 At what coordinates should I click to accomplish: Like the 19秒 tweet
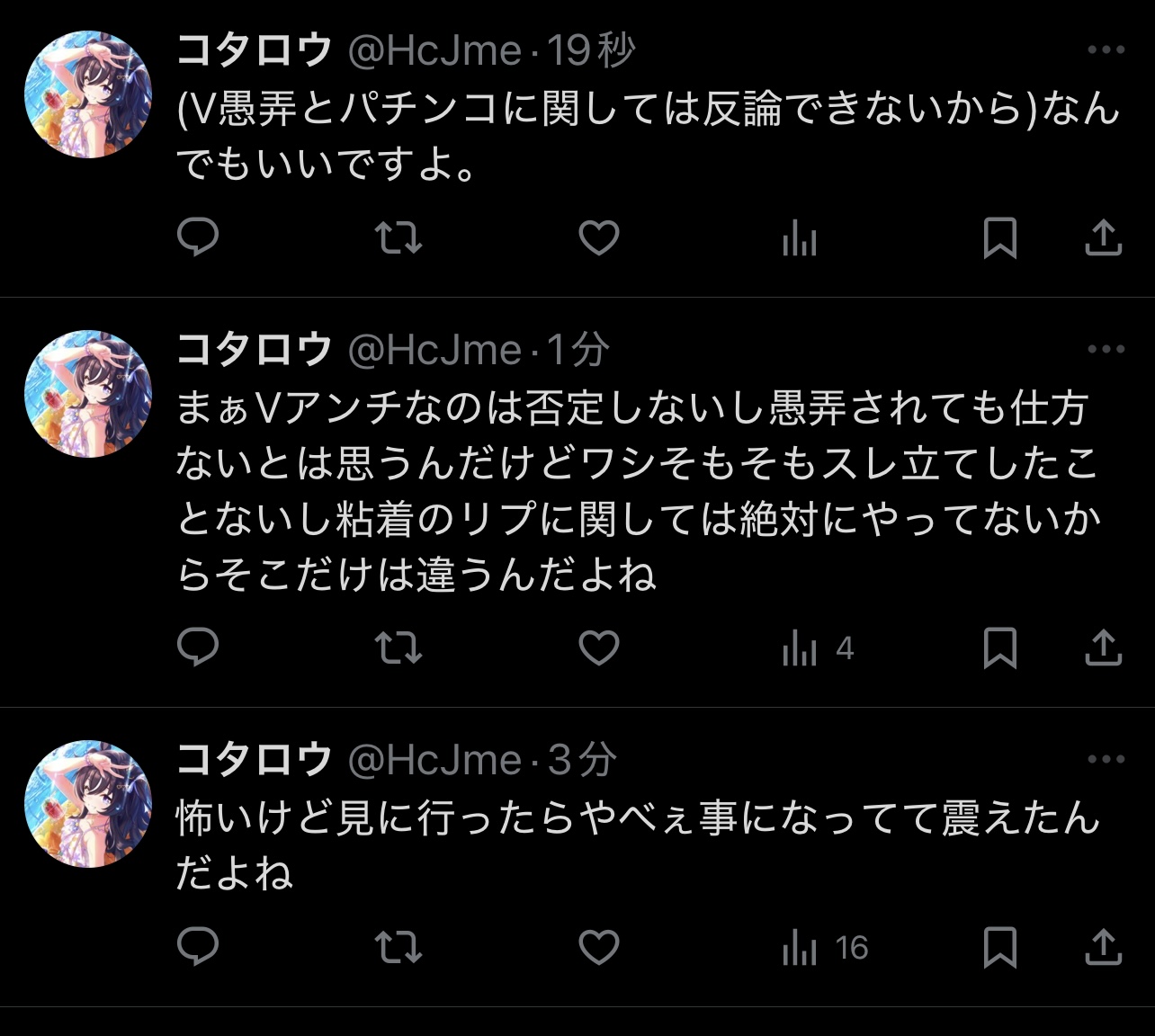point(598,237)
